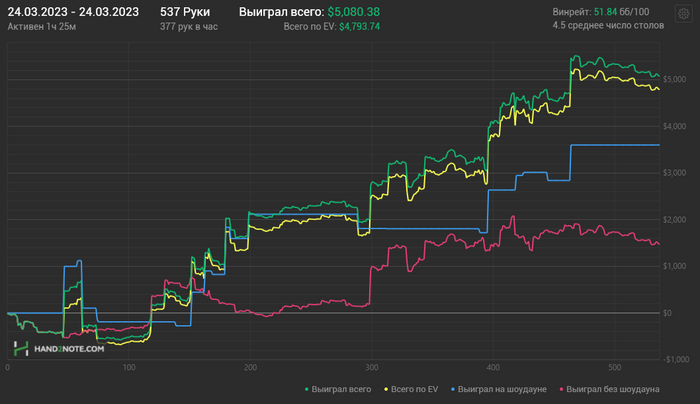Screen dimensions: 700x404
Task: Open the graph settings gear icon
Action: pyautogui.click(x=683, y=14)
